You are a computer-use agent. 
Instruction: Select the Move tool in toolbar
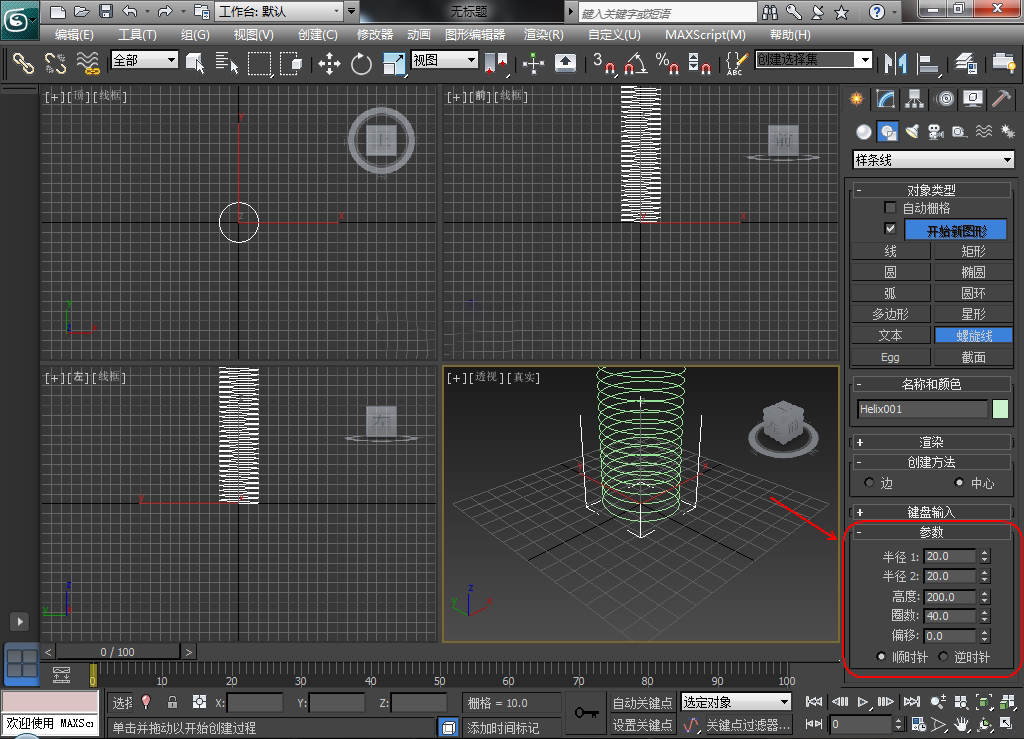[x=329, y=63]
